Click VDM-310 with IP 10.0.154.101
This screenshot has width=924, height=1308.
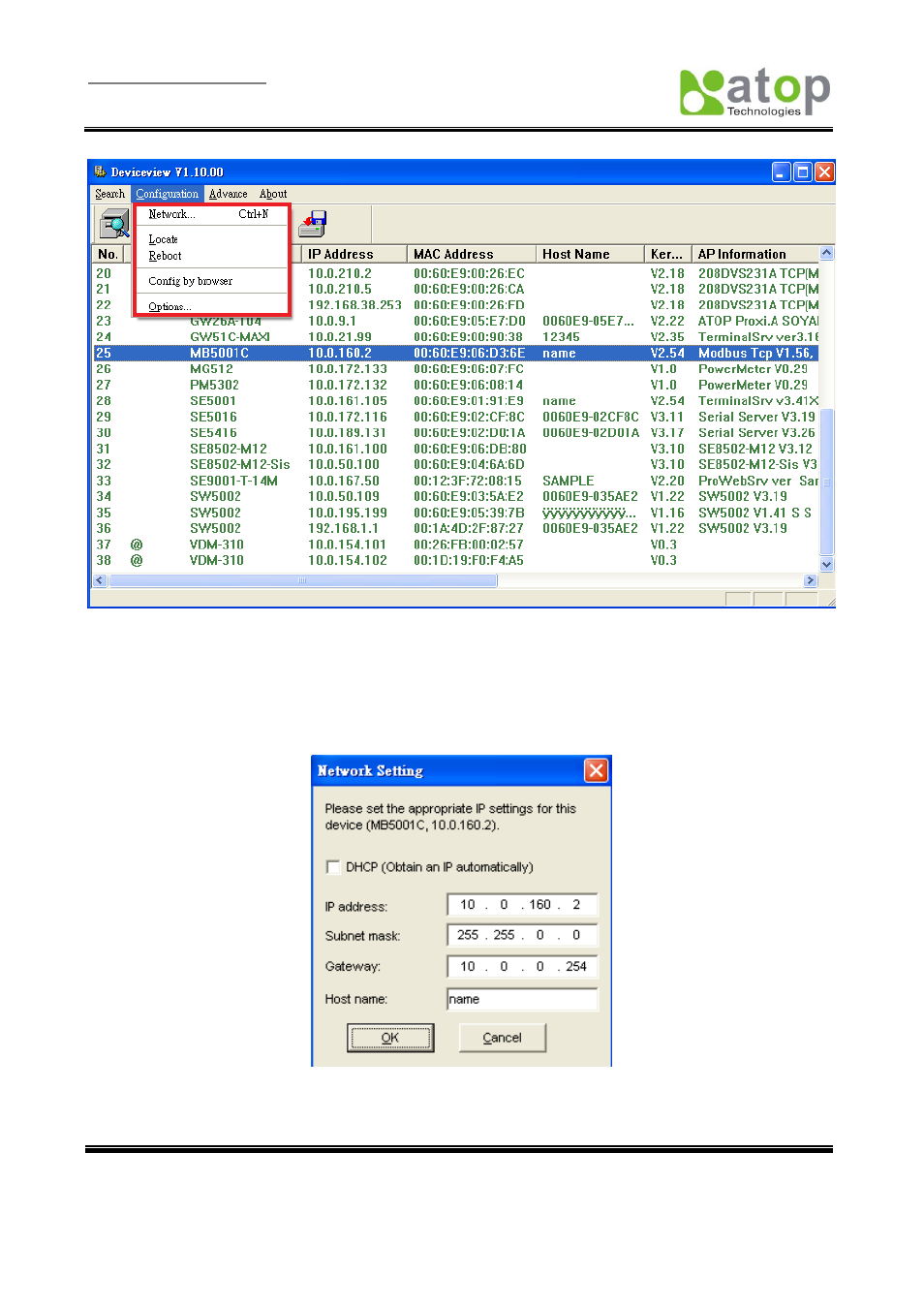217,545
